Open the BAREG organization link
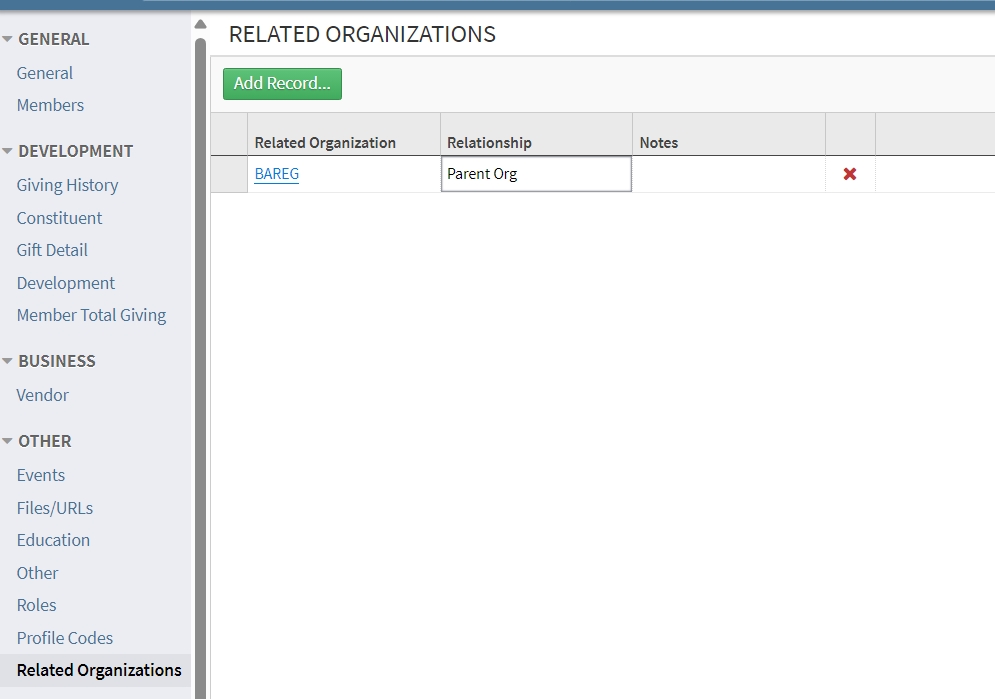The width and height of the screenshot is (995, 699). tap(277, 173)
